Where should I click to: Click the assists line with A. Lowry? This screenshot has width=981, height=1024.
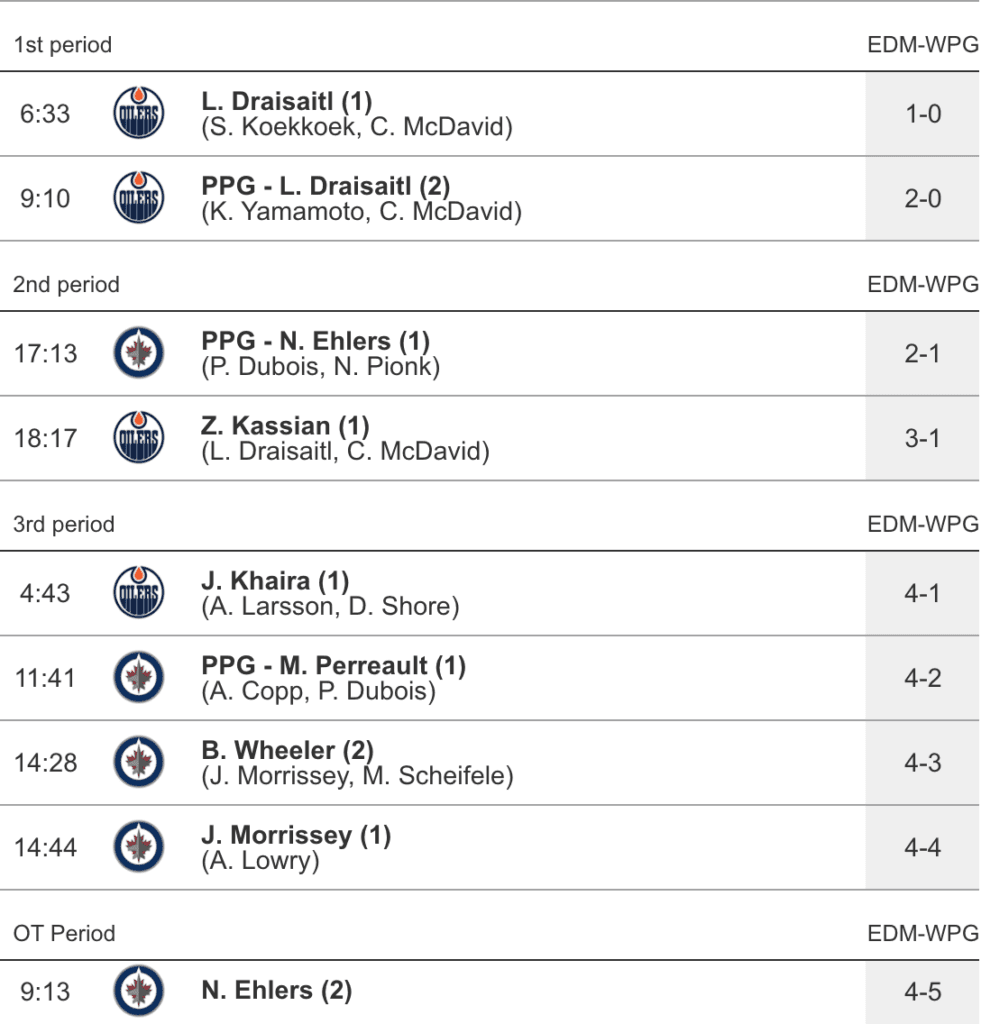260,861
